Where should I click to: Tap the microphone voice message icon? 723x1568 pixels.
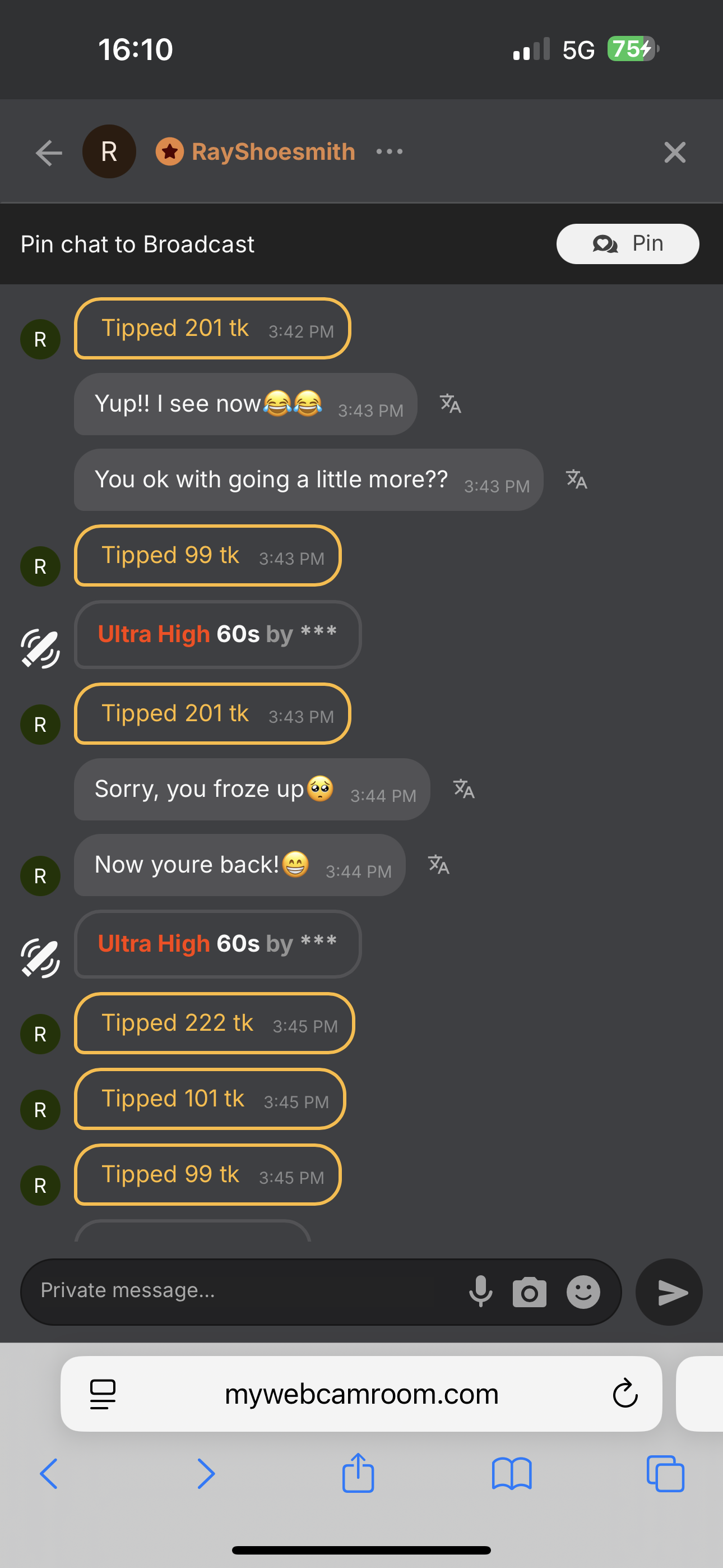point(481,1291)
